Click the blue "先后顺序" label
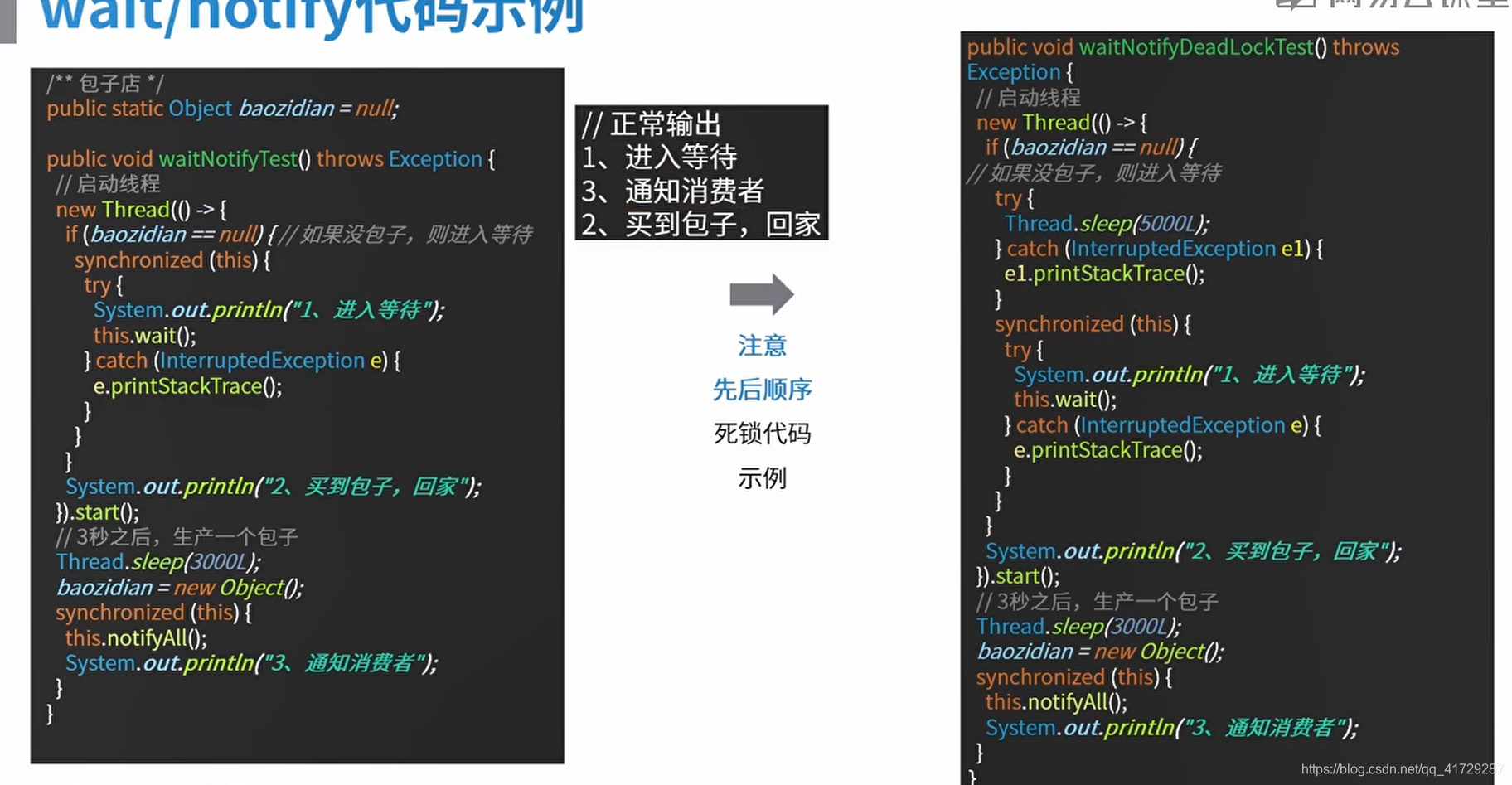Viewport: 1512px width, 785px height. [762, 390]
